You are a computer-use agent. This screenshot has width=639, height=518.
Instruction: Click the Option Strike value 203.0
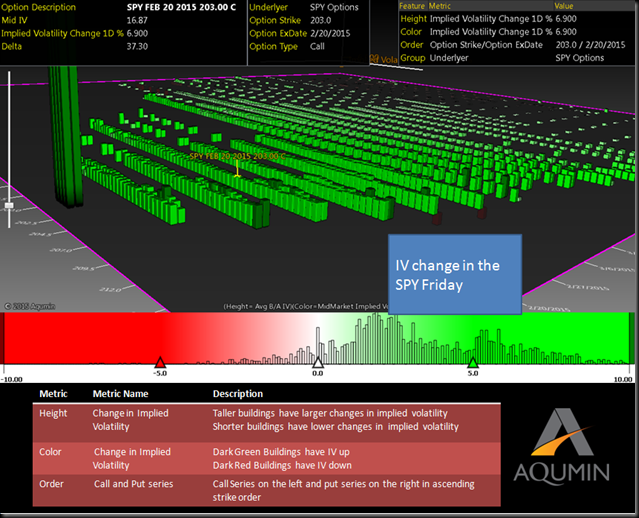tap(321, 20)
